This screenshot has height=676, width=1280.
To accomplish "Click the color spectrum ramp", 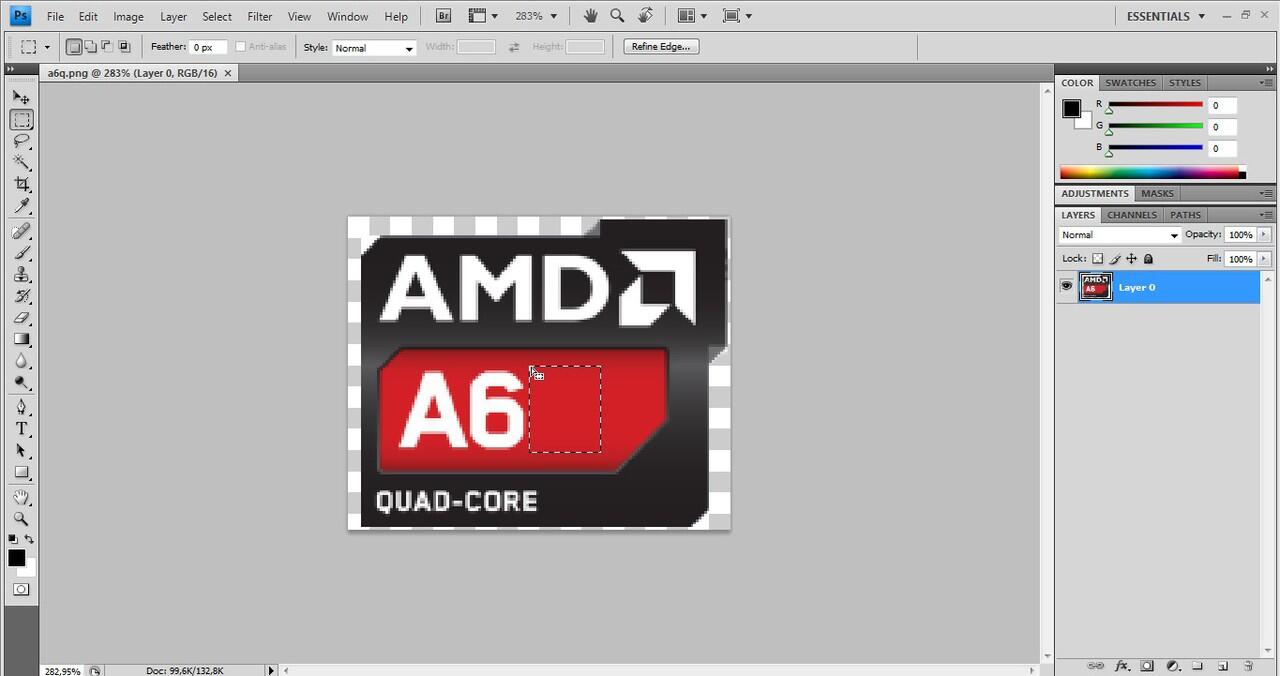I will [x=1150, y=173].
